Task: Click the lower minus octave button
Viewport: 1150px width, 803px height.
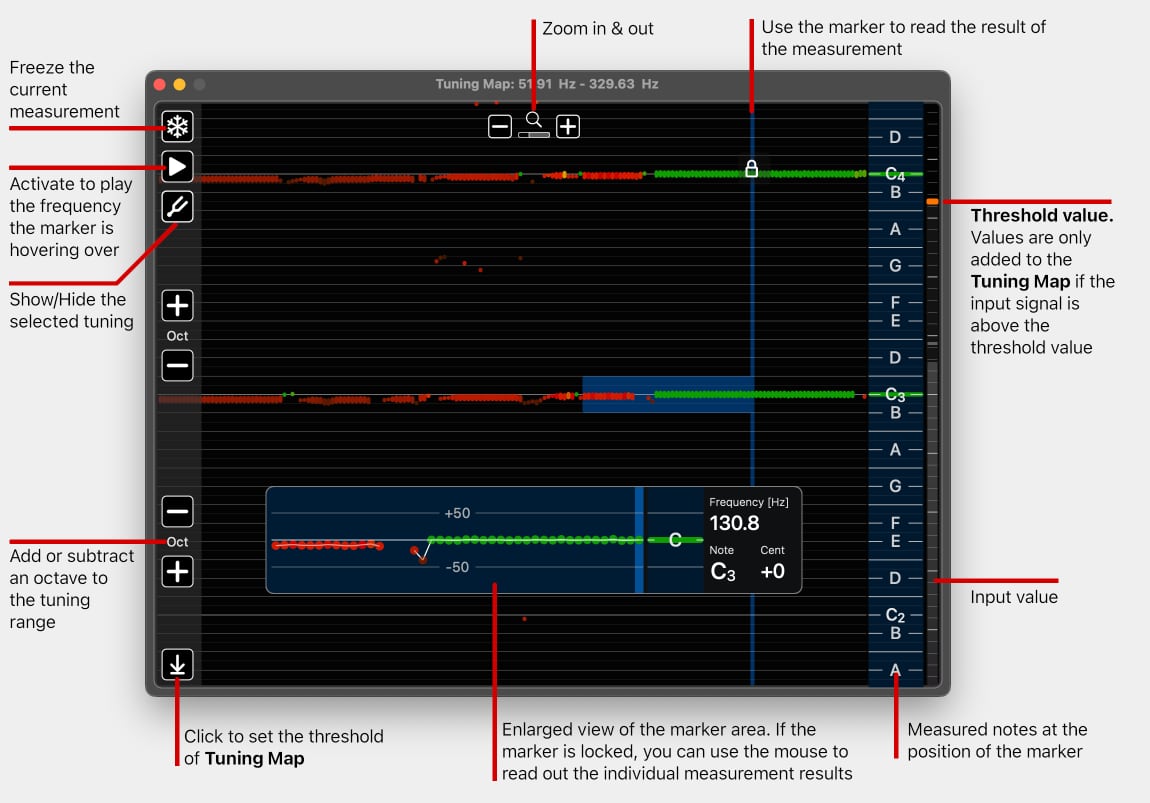Action: pyautogui.click(x=178, y=512)
